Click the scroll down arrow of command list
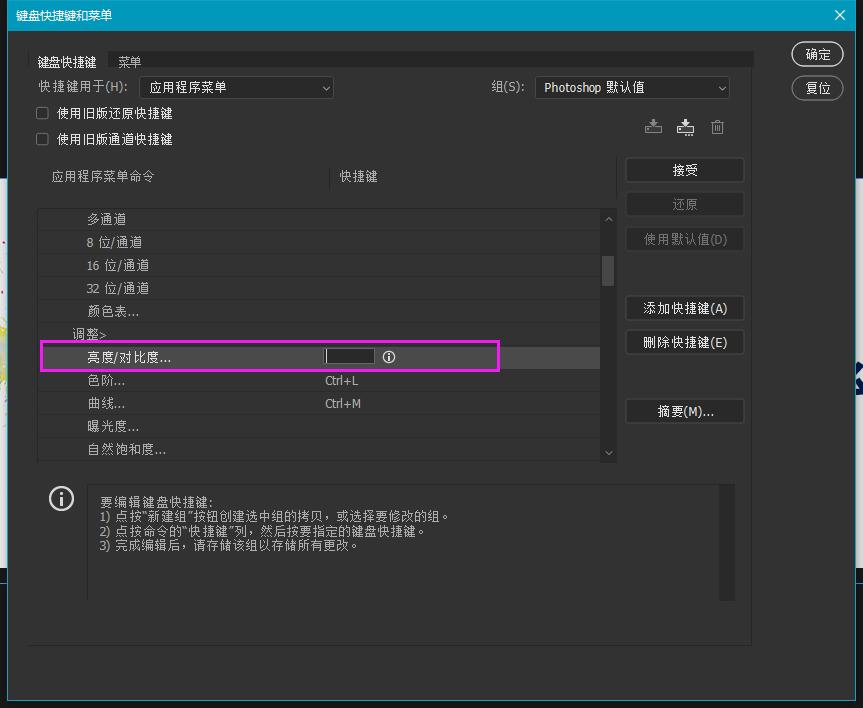This screenshot has height=708, width=863. click(608, 453)
